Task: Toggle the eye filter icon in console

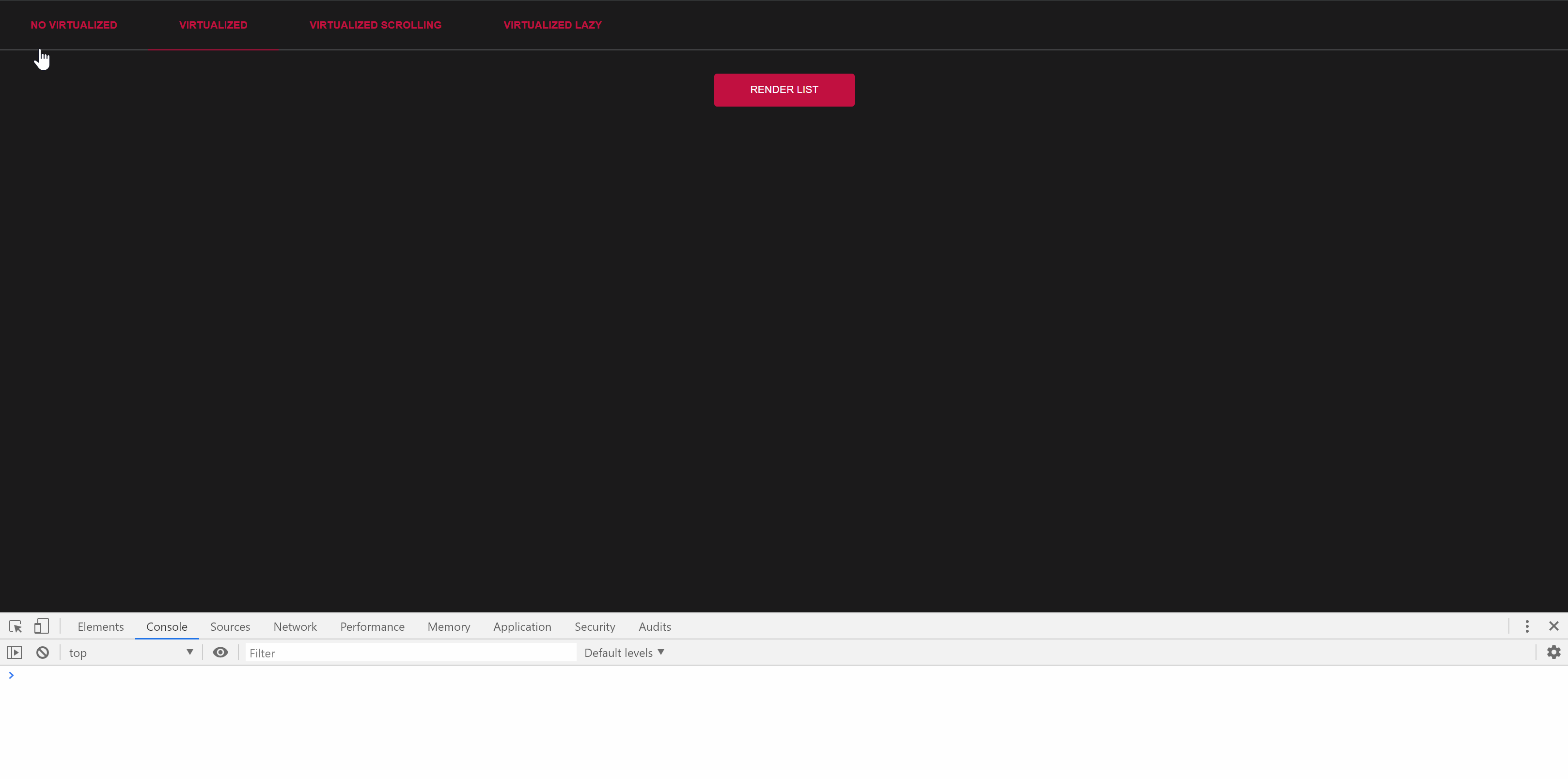Action: coord(219,653)
